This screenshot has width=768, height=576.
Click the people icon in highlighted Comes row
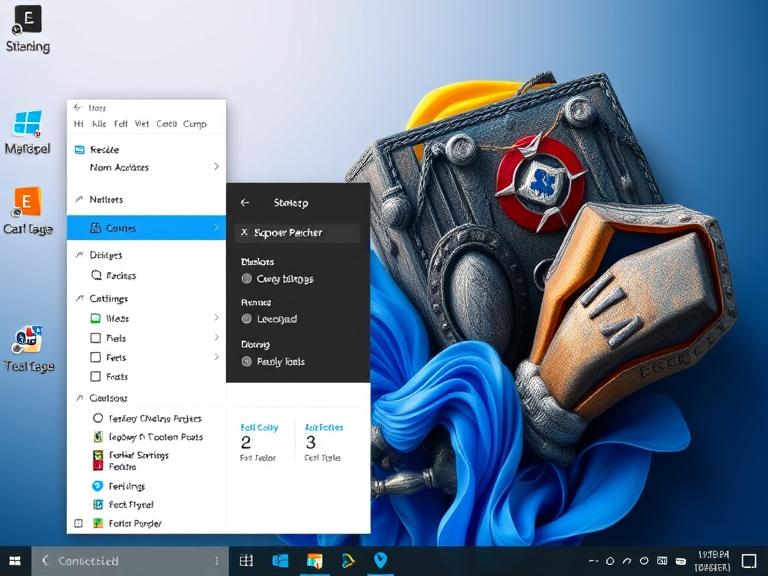tap(96, 228)
